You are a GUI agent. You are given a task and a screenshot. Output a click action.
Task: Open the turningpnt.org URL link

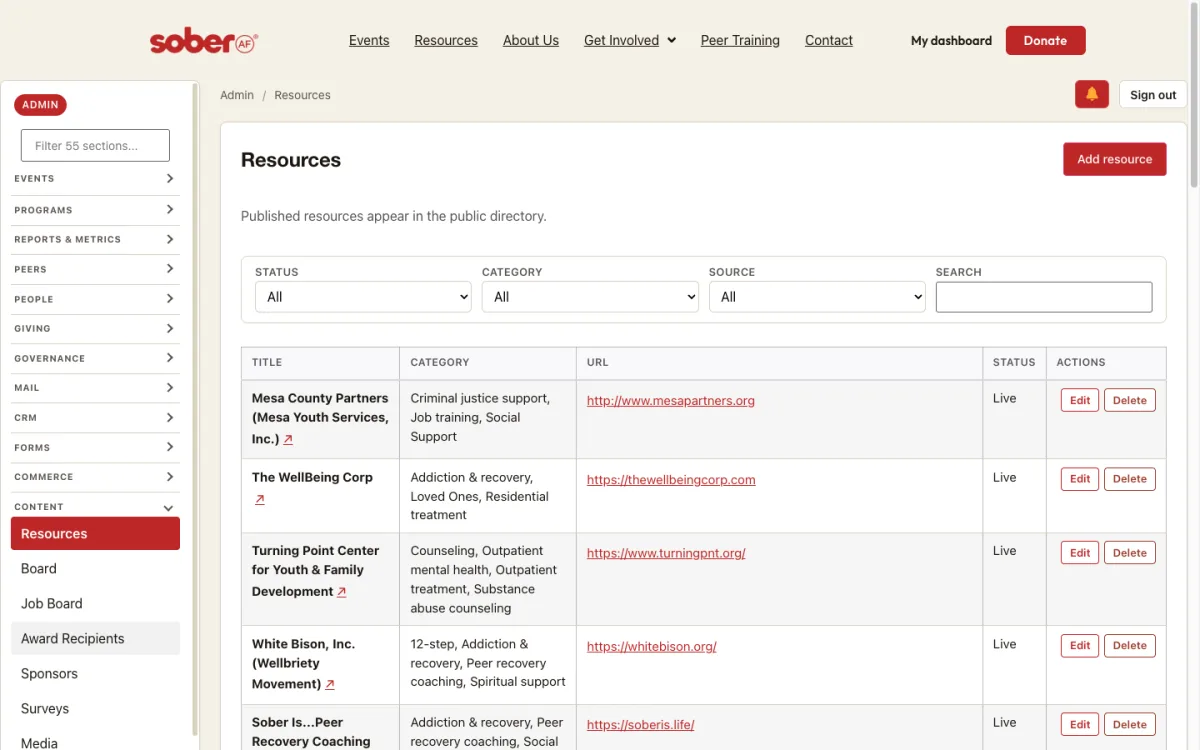point(666,553)
